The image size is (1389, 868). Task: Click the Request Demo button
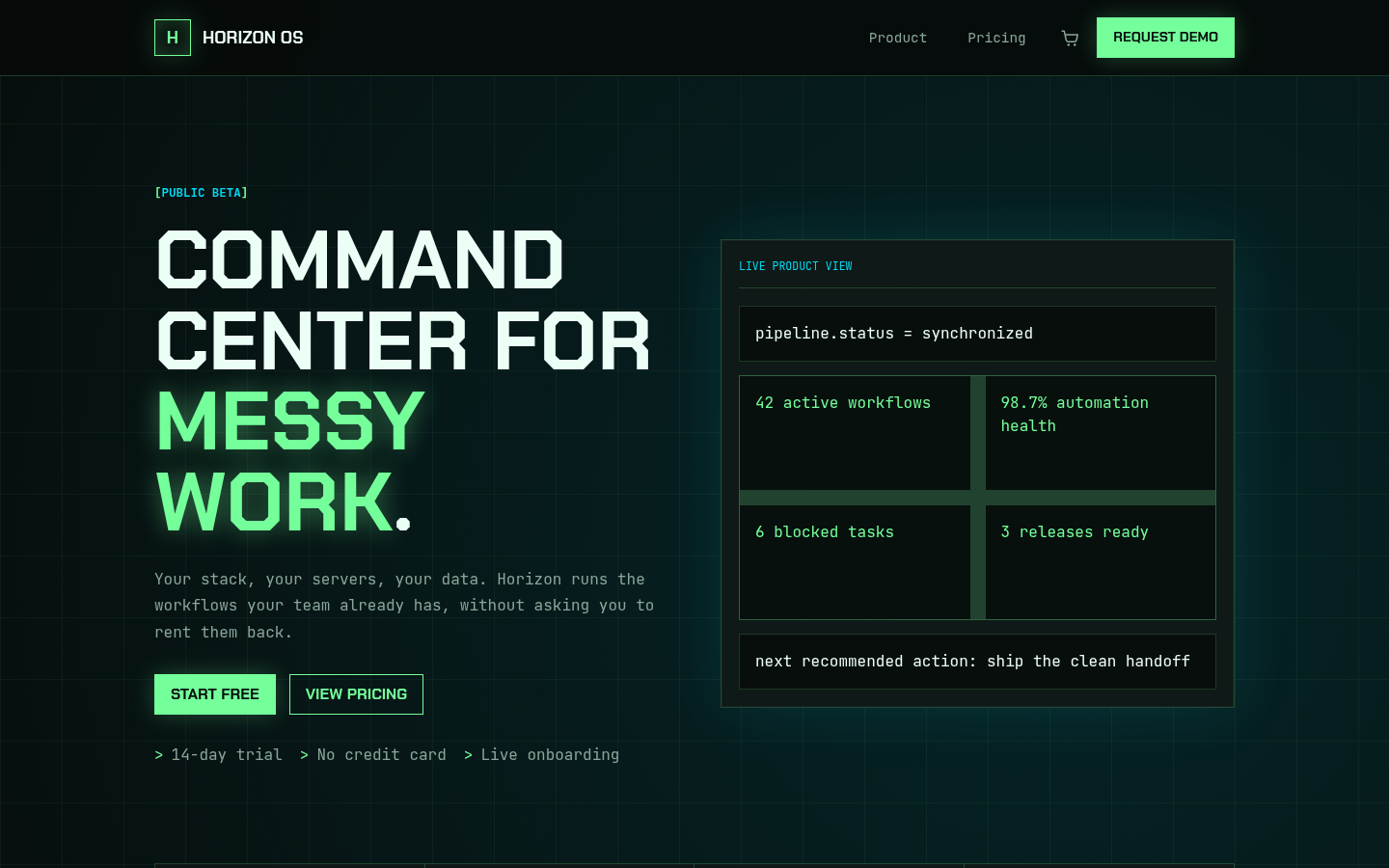pyautogui.click(x=1165, y=38)
